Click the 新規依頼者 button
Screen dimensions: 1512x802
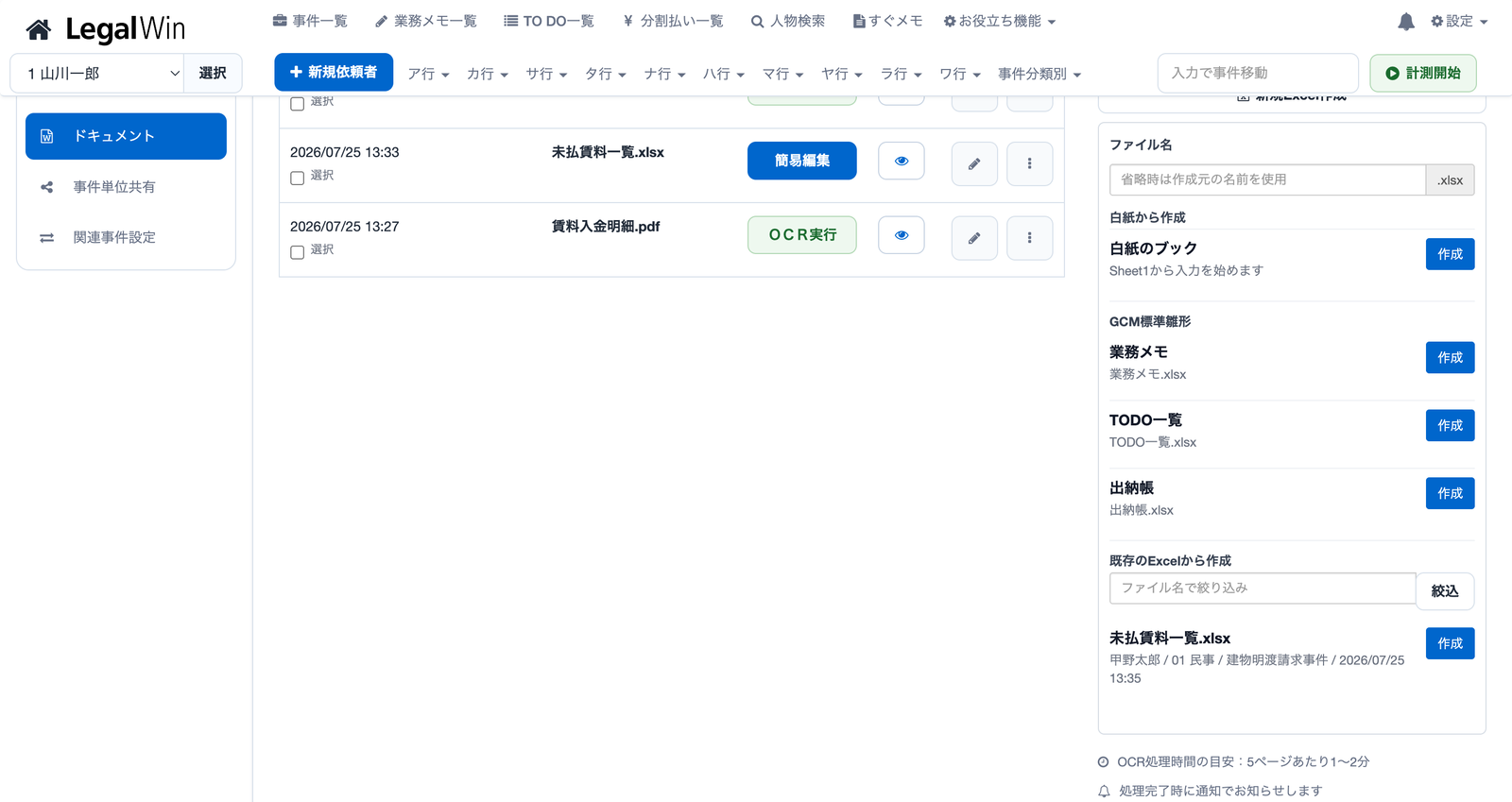(334, 72)
